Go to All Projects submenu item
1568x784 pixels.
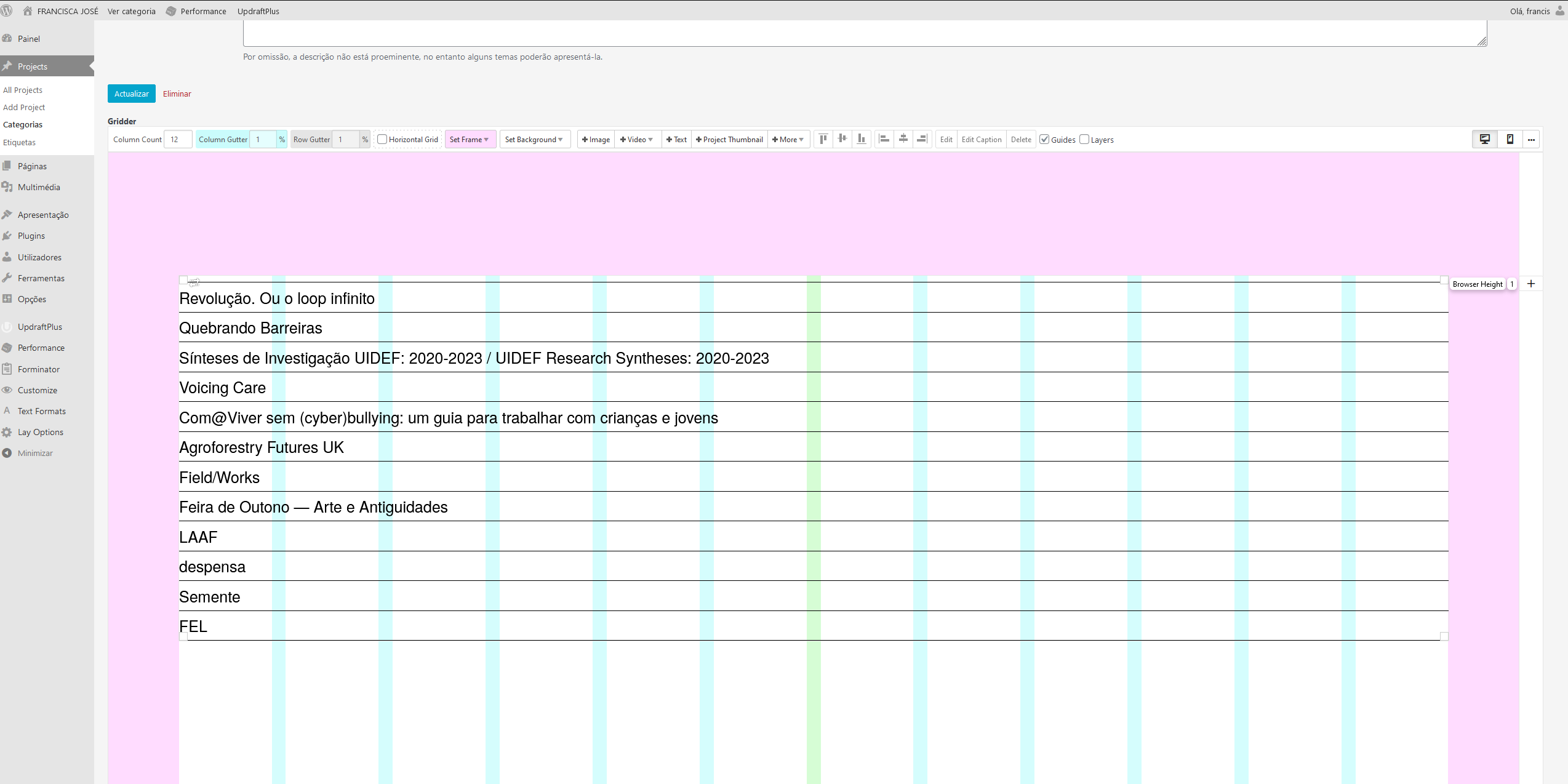click(23, 90)
